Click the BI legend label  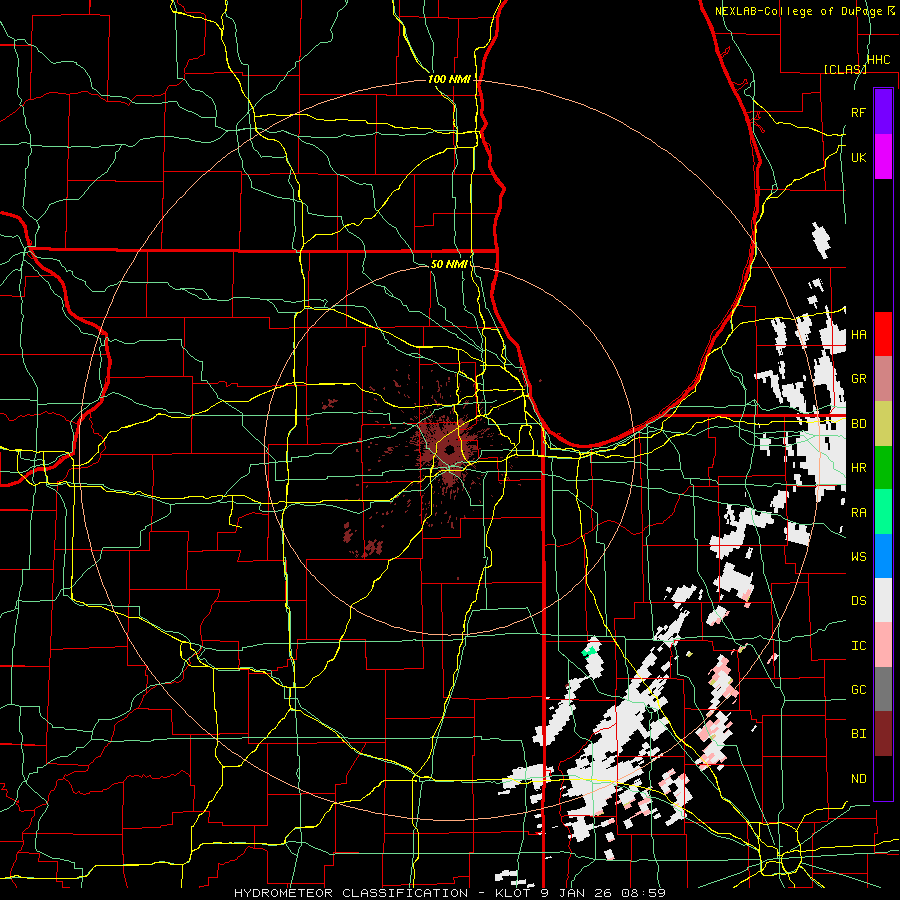[859, 734]
